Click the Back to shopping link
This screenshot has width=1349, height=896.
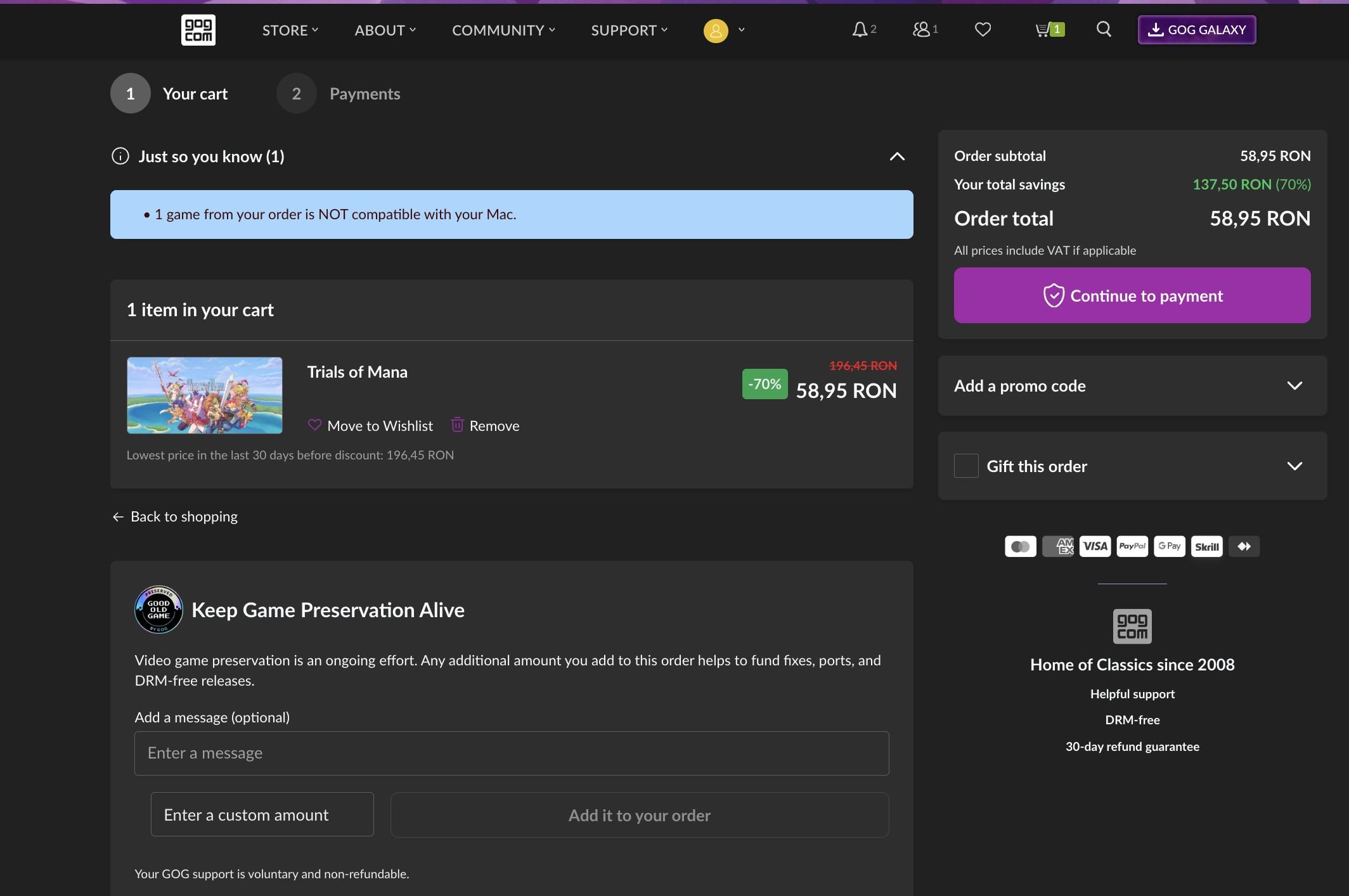[174, 516]
